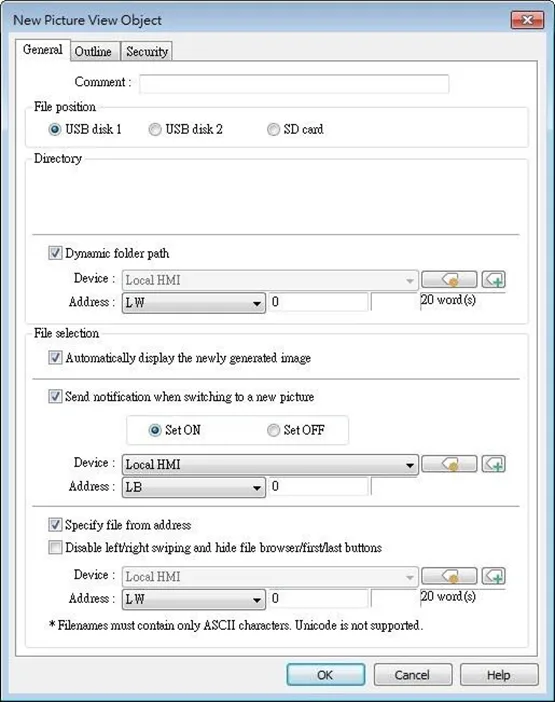
Task: Click the Comment text field
Action: point(294,84)
